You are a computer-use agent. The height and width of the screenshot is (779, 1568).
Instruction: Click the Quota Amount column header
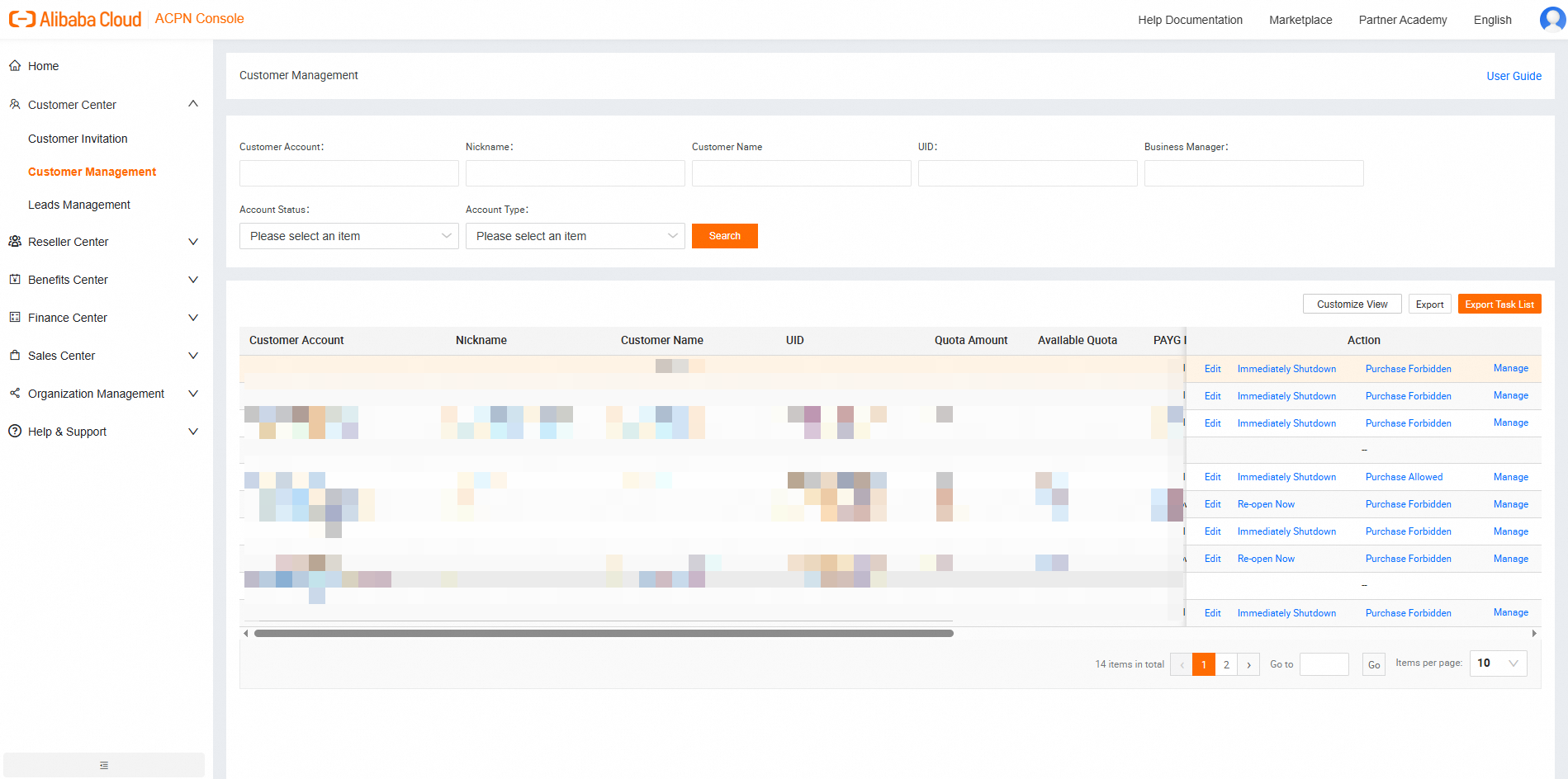pos(971,340)
